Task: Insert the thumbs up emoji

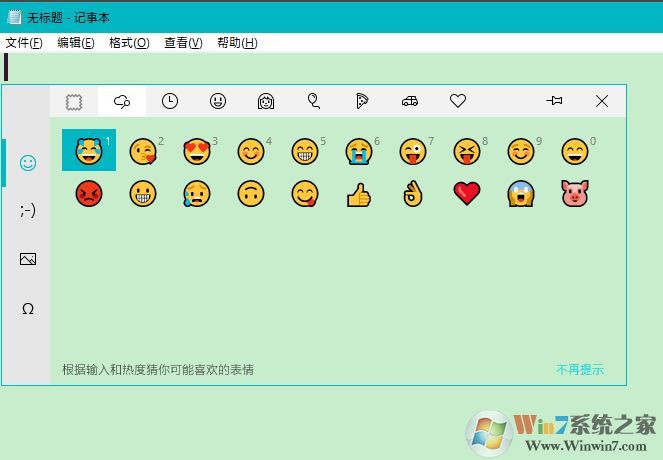Action: coord(359,194)
